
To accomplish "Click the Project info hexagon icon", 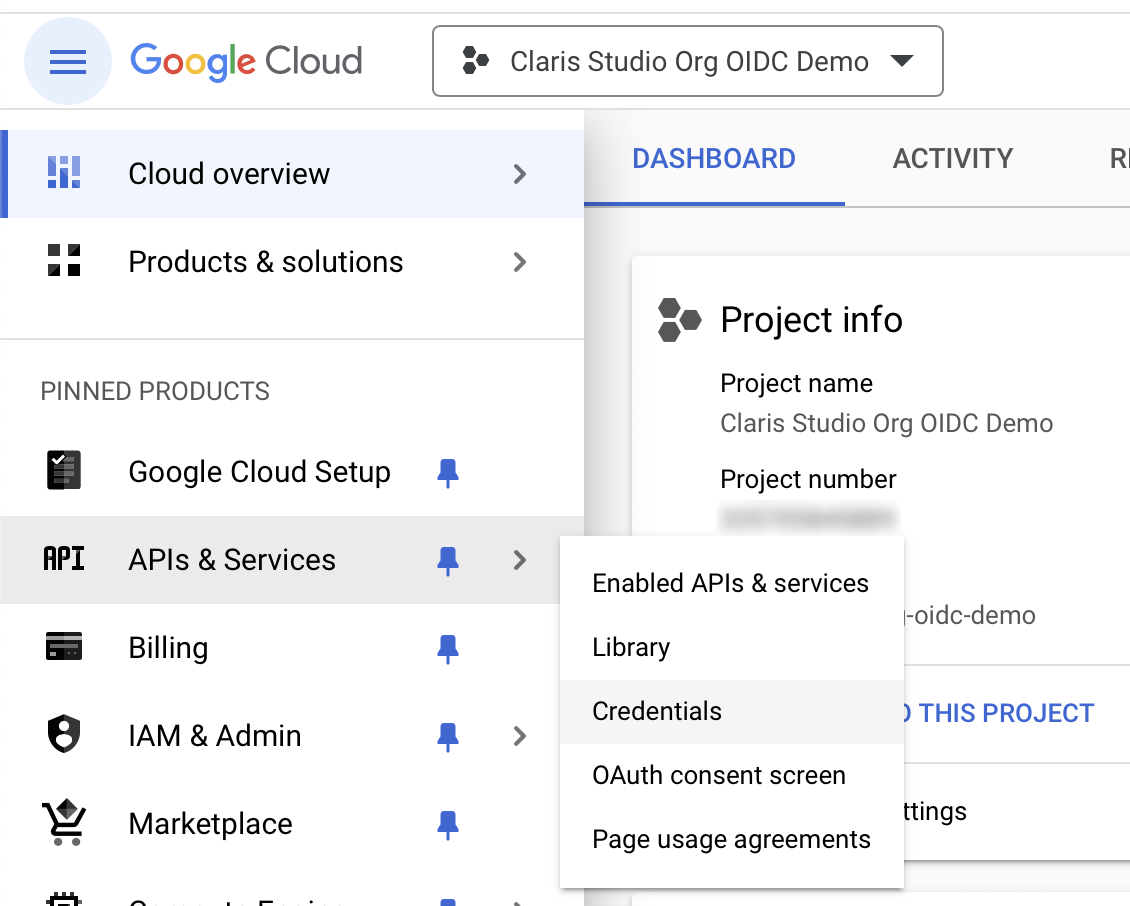I will click(680, 320).
